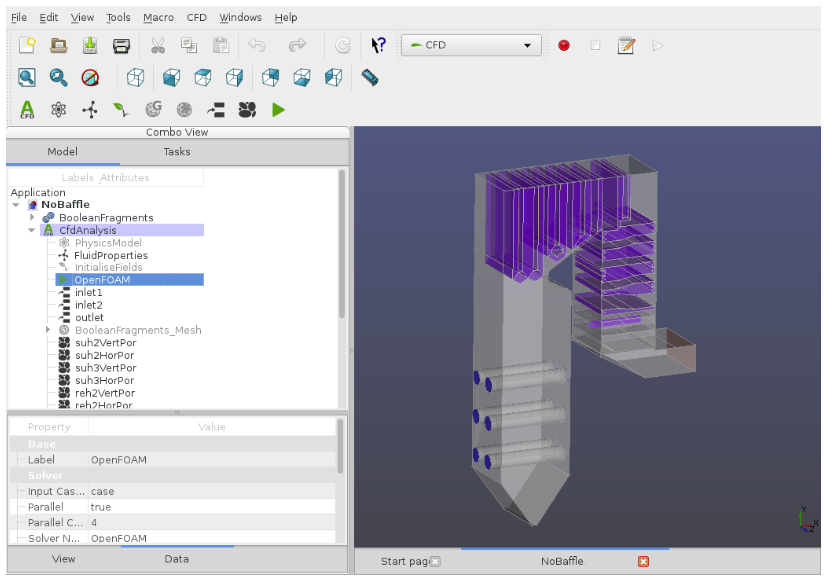Select the measure distance ruler icon

(x=369, y=77)
